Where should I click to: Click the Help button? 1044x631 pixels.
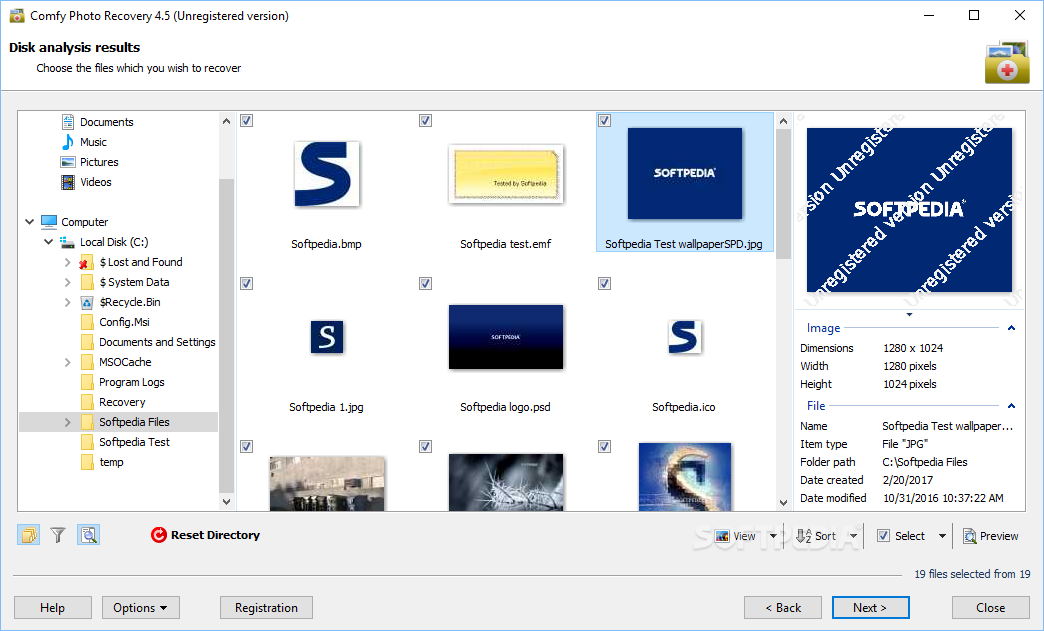53,608
